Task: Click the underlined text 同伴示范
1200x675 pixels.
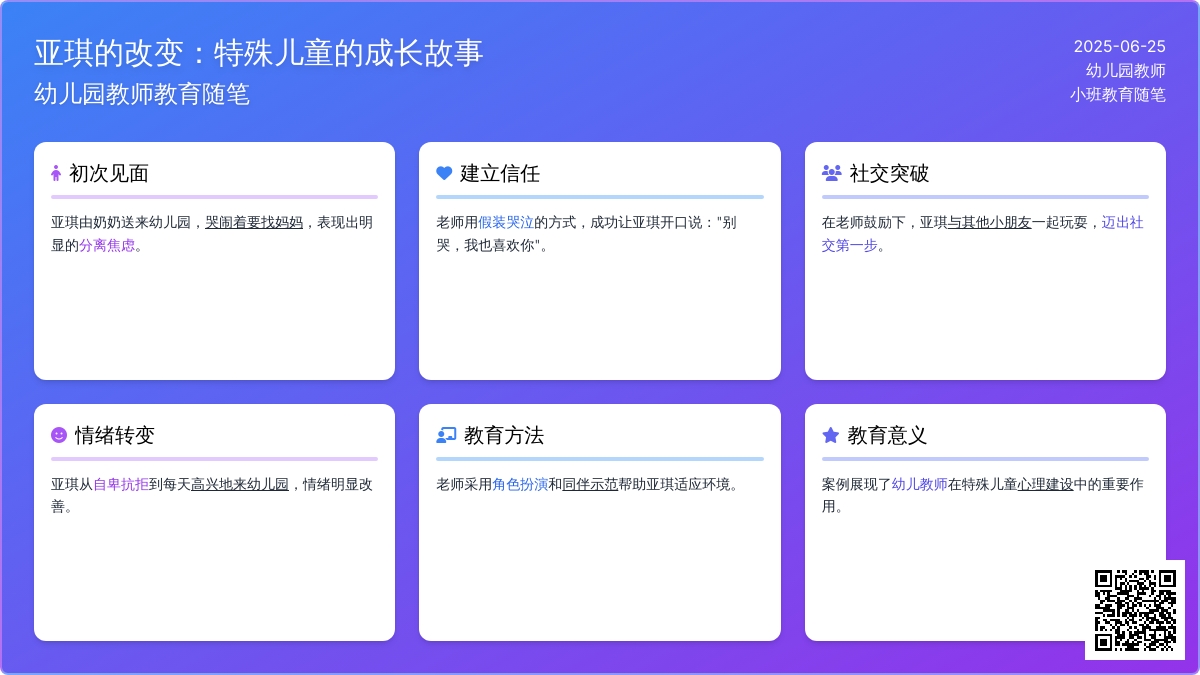Action: click(x=590, y=484)
